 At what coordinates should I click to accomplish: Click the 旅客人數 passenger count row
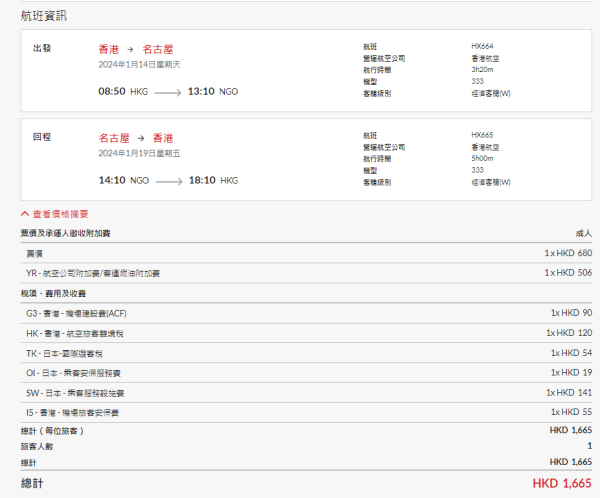click(x=41, y=446)
